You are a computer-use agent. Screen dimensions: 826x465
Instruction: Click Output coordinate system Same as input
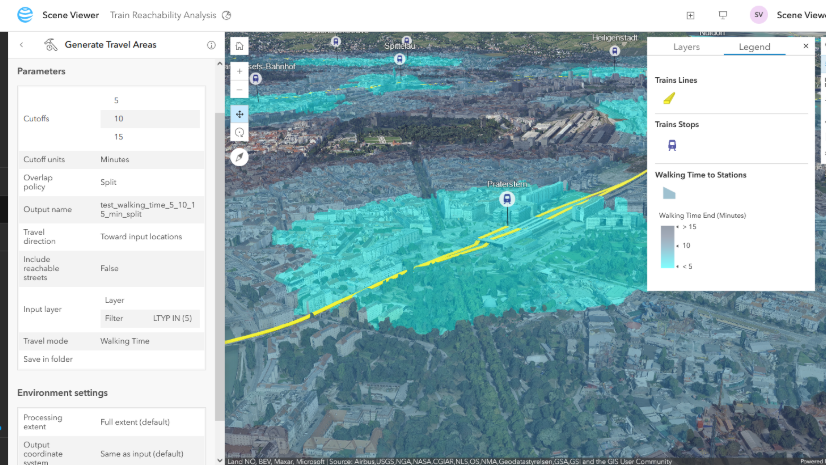click(142, 454)
